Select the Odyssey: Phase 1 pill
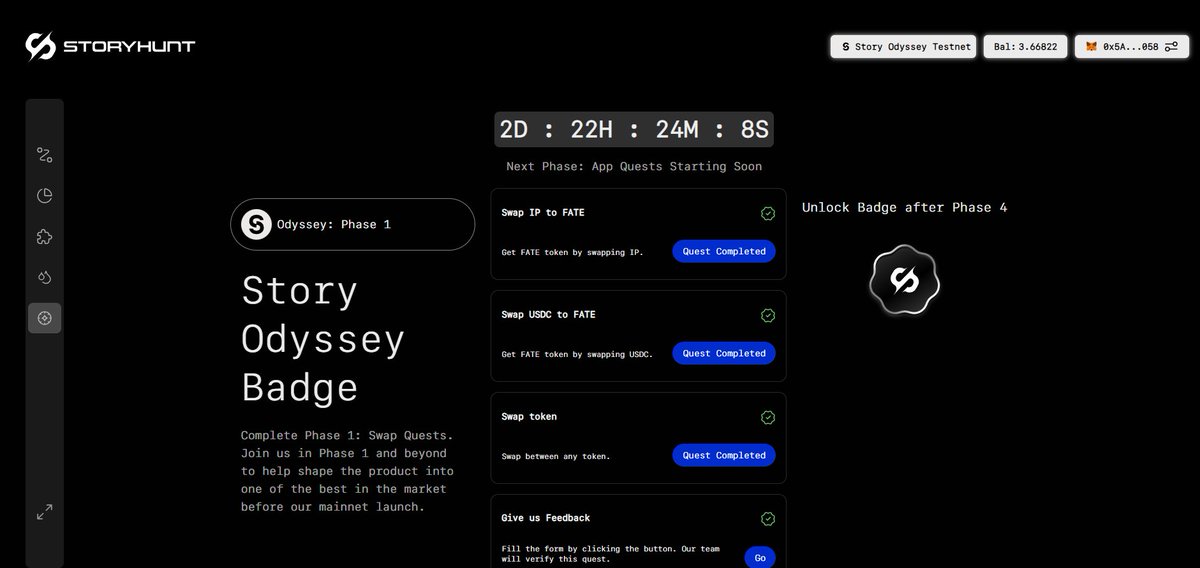Viewport: 1200px width, 568px height. (x=353, y=224)
